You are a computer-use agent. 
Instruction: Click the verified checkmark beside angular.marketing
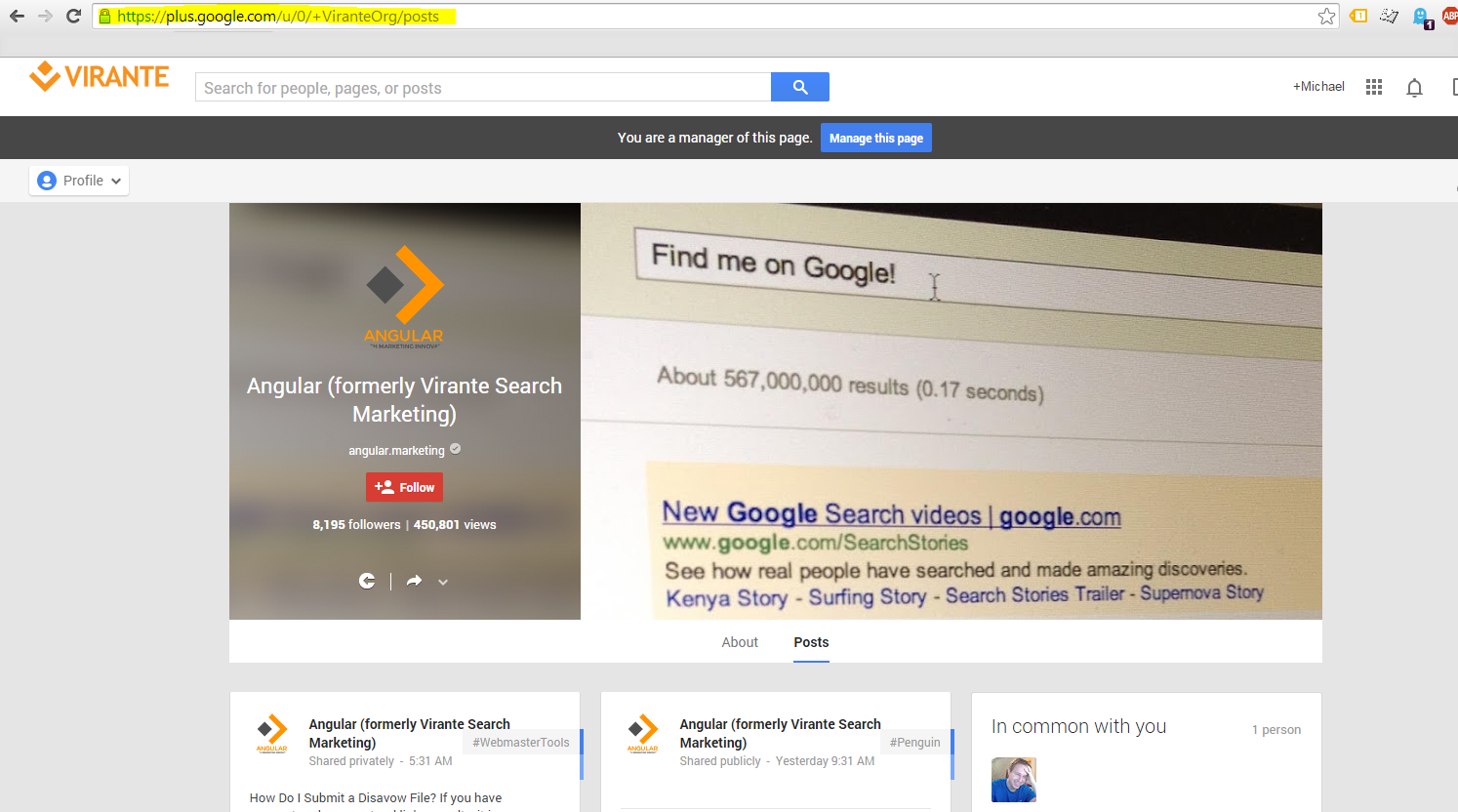[455, 449]
